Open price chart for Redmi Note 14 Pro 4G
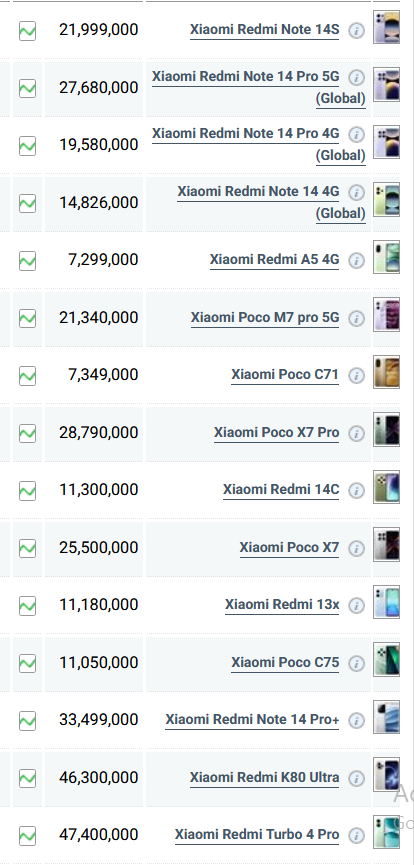The width and height of the screenshot is (414, 865). click(x=28, y=146)
